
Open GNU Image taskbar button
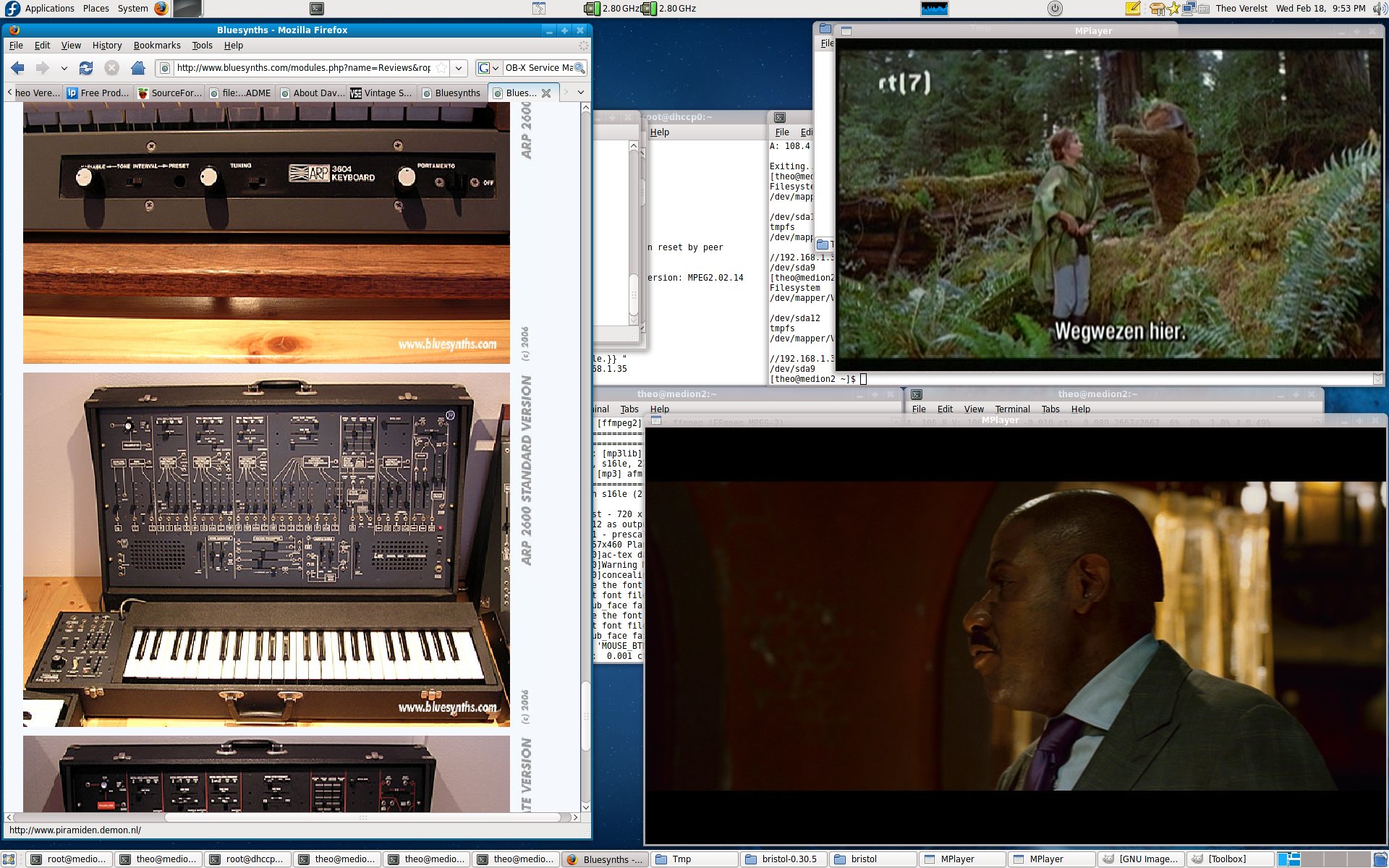[x=1140, y=859]
